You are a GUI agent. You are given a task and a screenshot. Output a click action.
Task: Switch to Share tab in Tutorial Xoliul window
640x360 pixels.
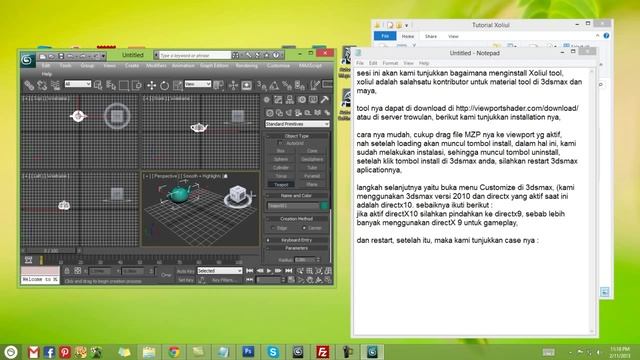tap(431, 36)
